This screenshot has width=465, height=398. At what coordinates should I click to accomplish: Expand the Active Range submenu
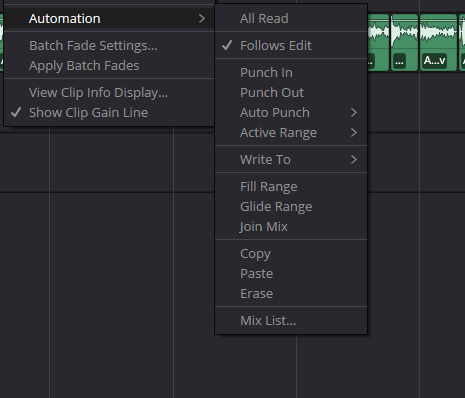[x=291, y=133]
